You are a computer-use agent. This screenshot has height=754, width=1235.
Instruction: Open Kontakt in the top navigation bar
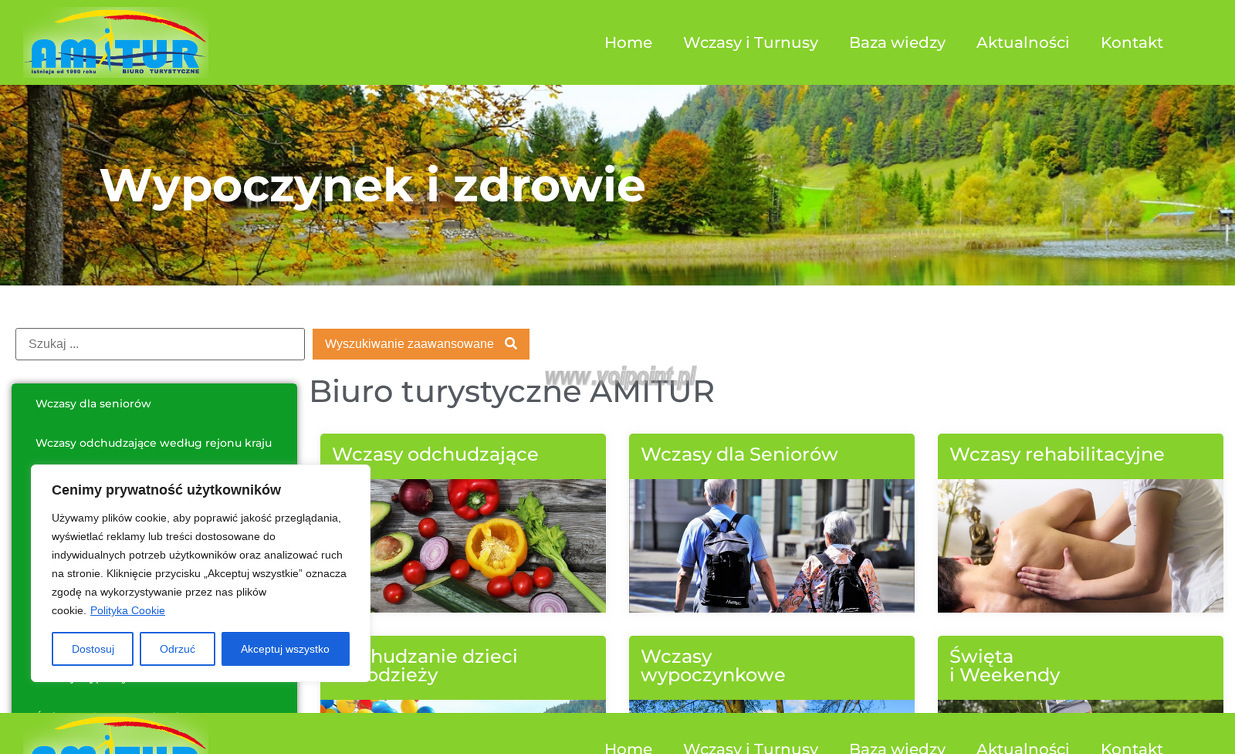point(1132,43)
